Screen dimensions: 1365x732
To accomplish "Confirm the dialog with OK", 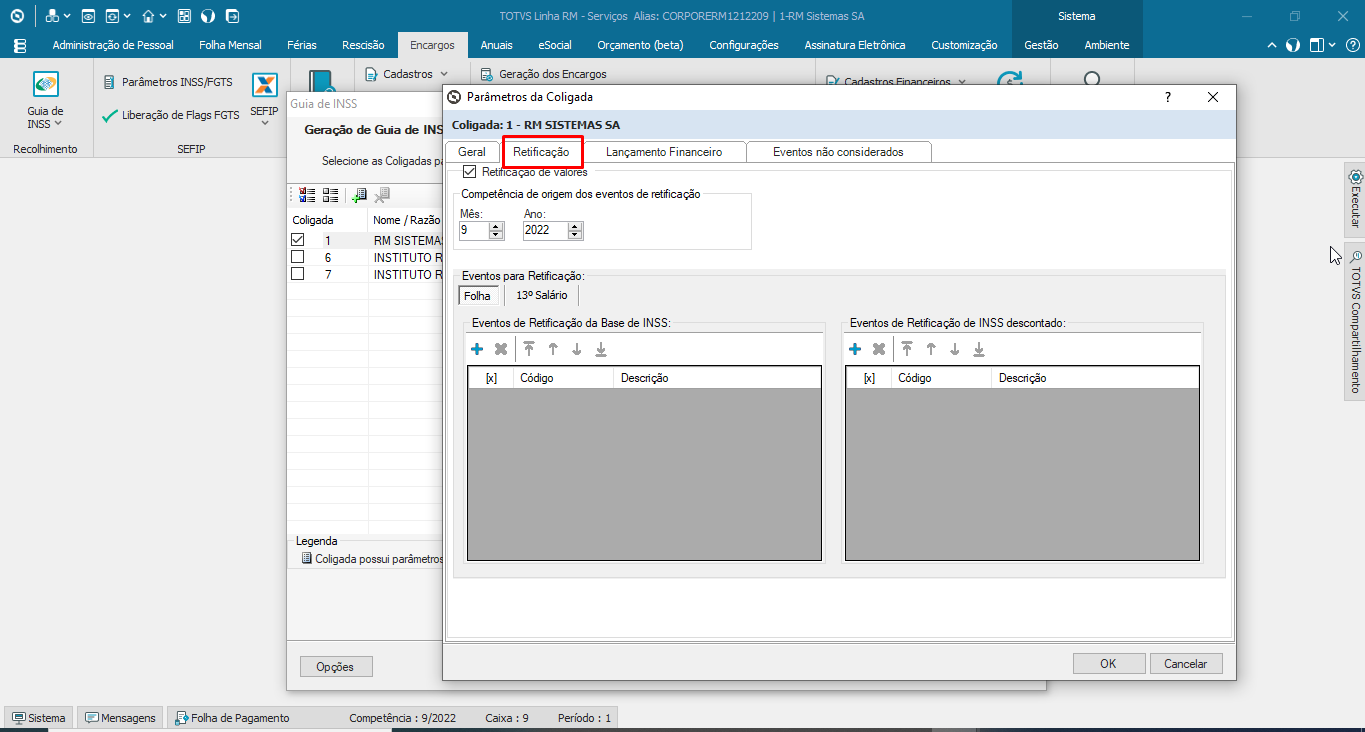I will (x=1109, y=663).
